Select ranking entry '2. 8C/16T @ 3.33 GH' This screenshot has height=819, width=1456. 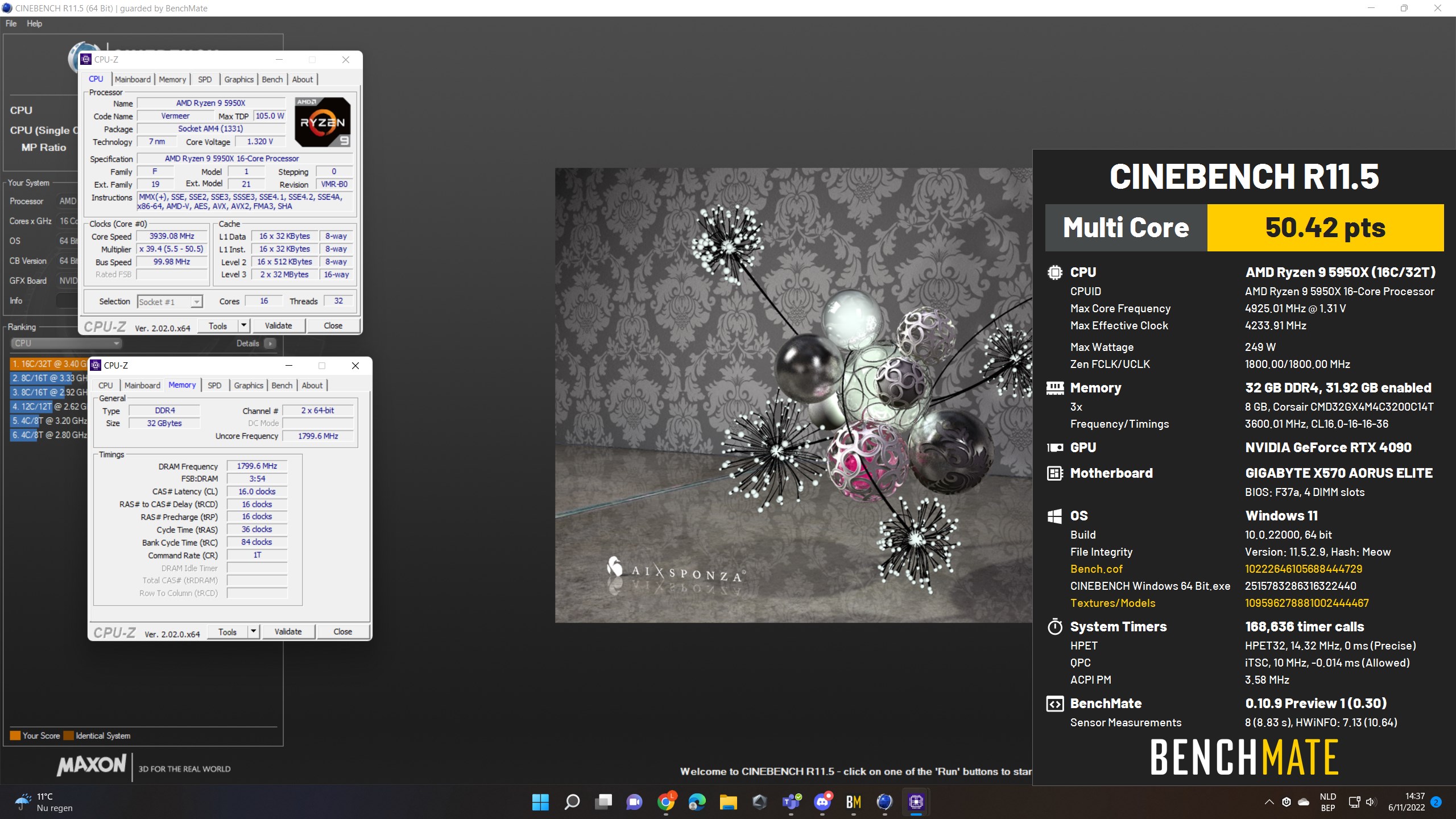(49, 378)
